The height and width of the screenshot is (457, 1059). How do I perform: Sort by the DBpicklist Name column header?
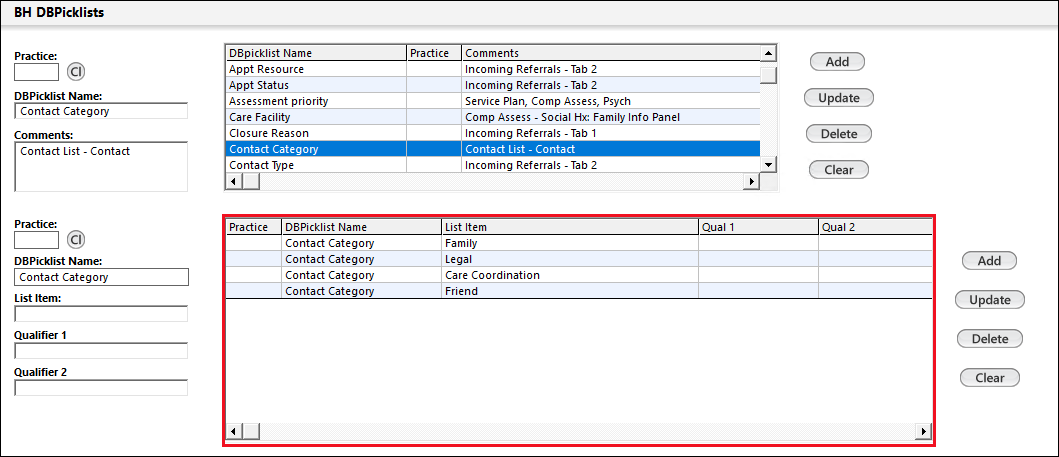click(x=315, y=53)
